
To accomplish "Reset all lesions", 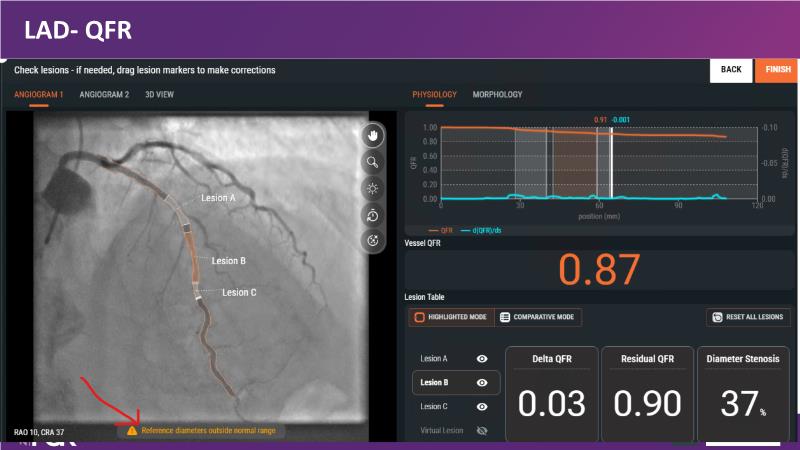I will tap(748, 317).
